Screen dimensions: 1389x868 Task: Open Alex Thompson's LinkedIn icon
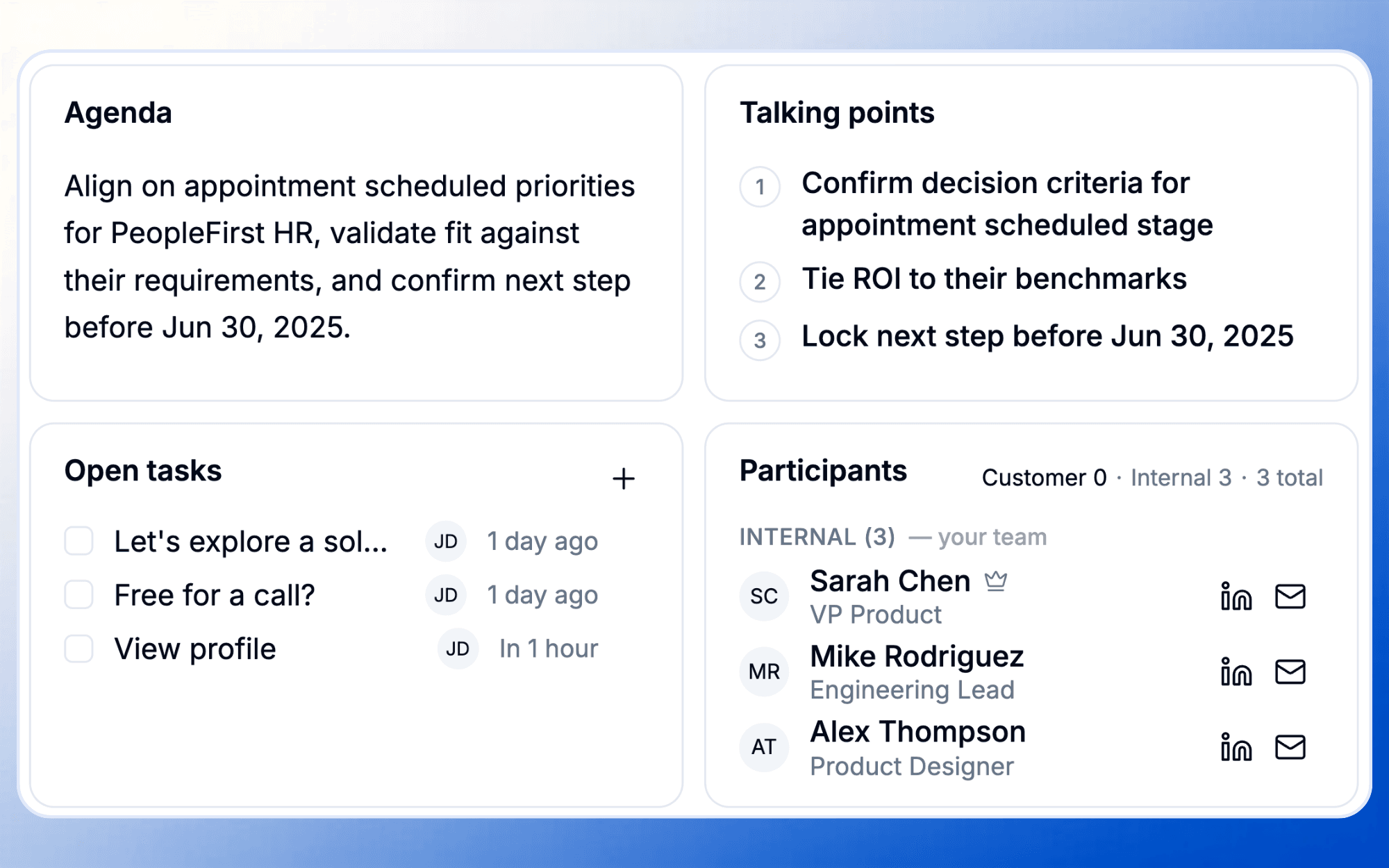coord(1236,747)
